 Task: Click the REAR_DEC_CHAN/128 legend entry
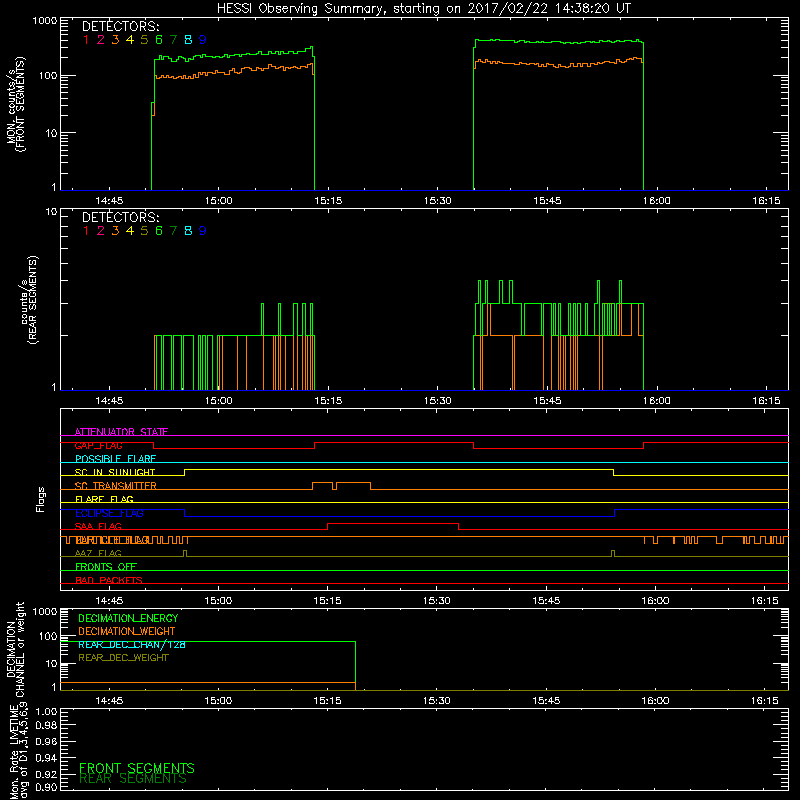pyautogui.click(x=132, y=645)
